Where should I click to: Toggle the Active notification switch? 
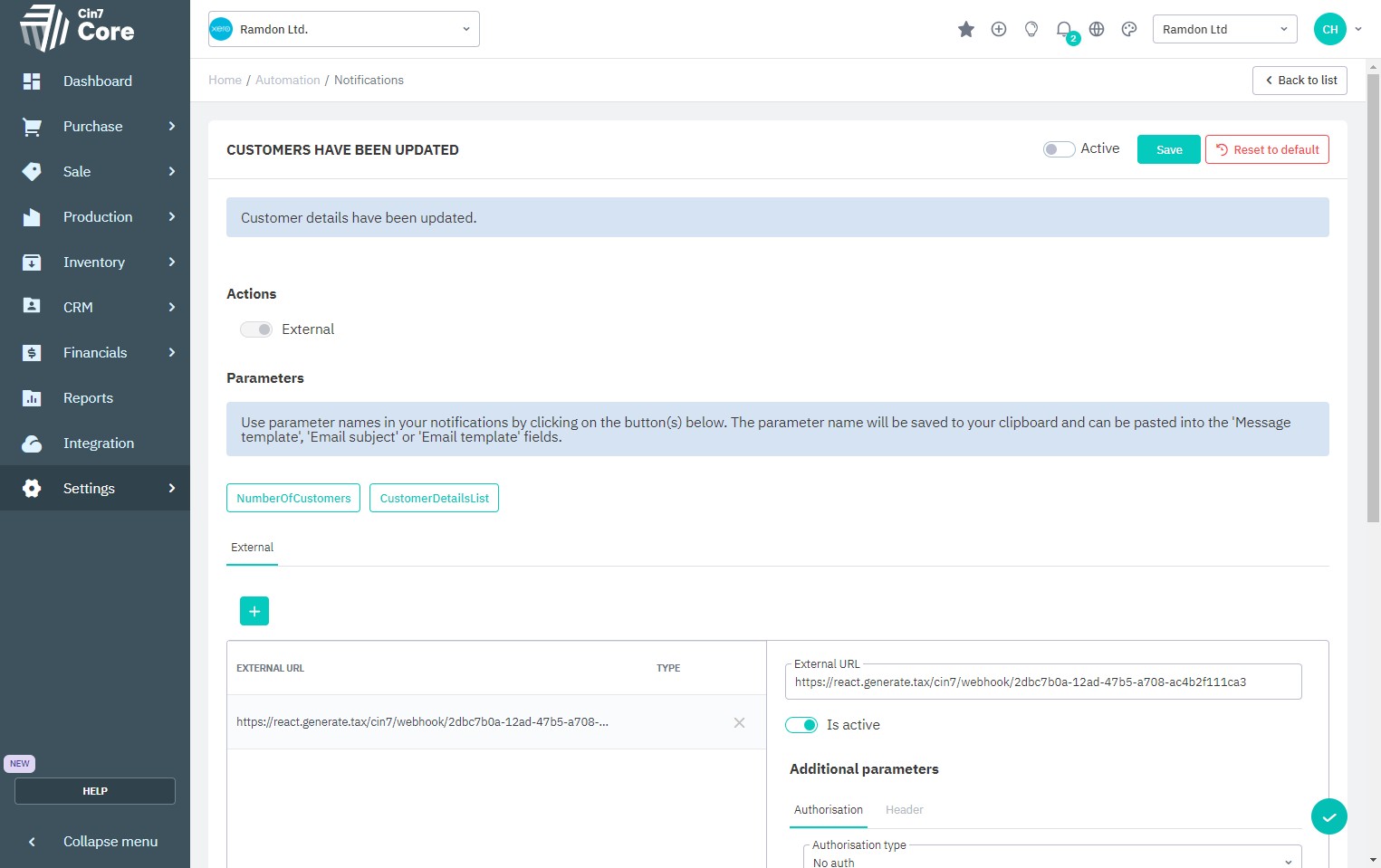[1058, 149]
